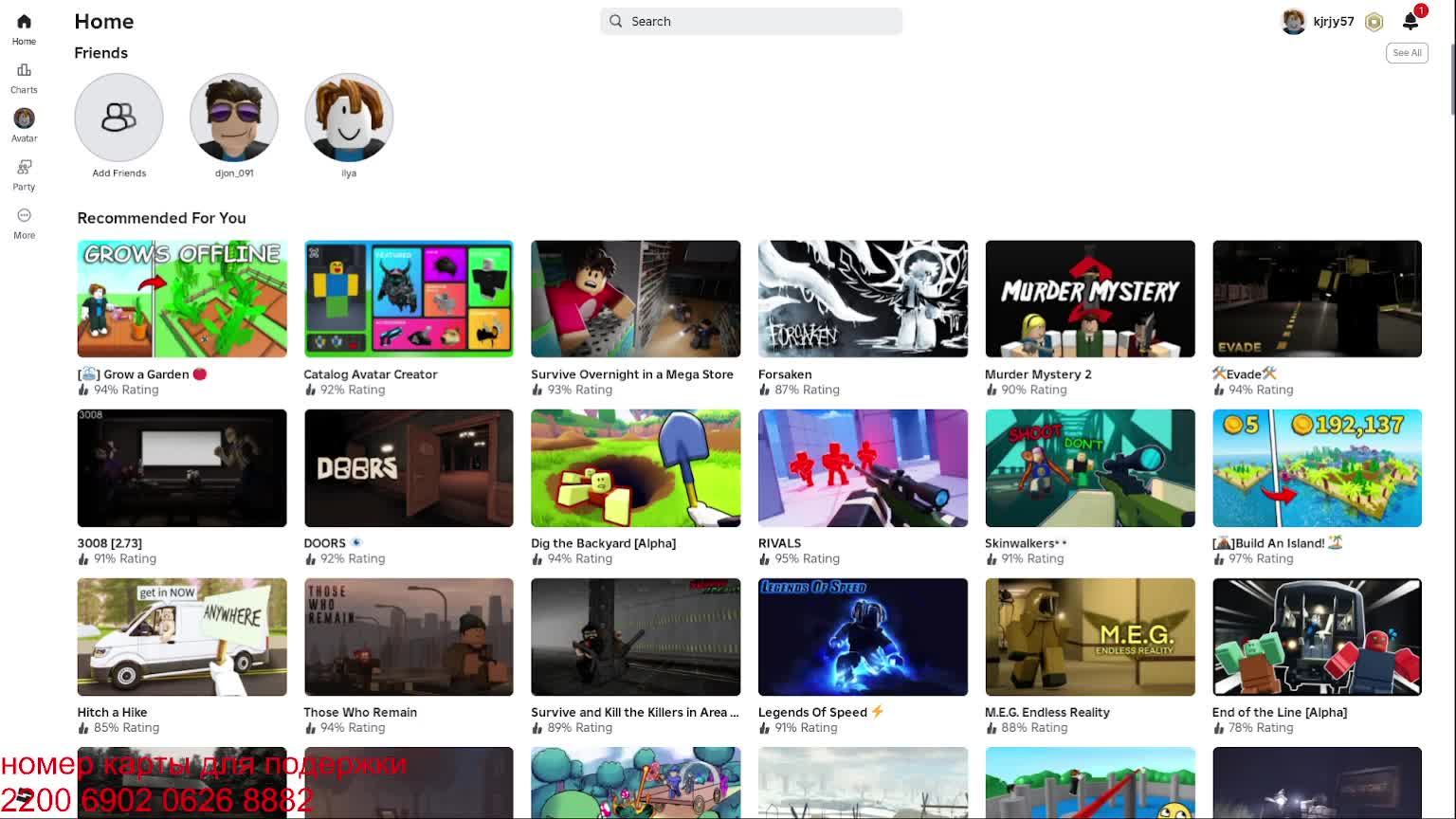Screen dimensions: 1456x819
Task: Click the Recommended For You heading
Action: coord(161,218)
